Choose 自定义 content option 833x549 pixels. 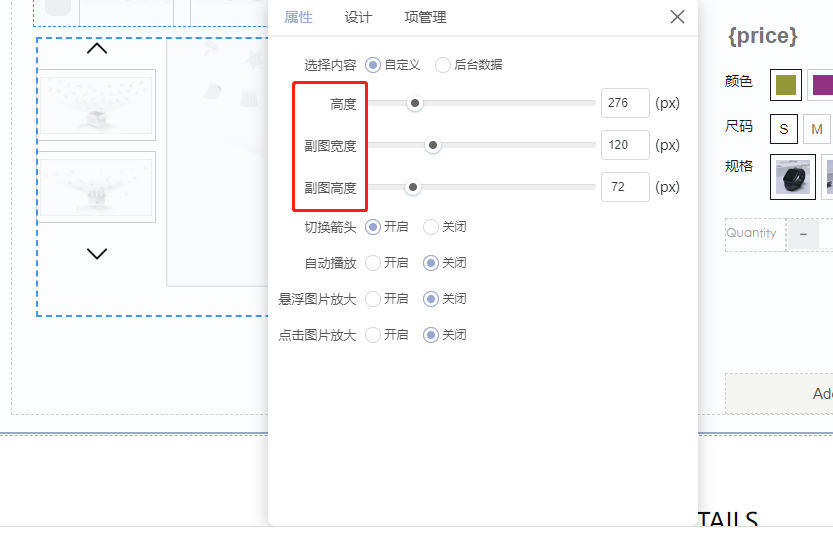(x=373, y=65)
